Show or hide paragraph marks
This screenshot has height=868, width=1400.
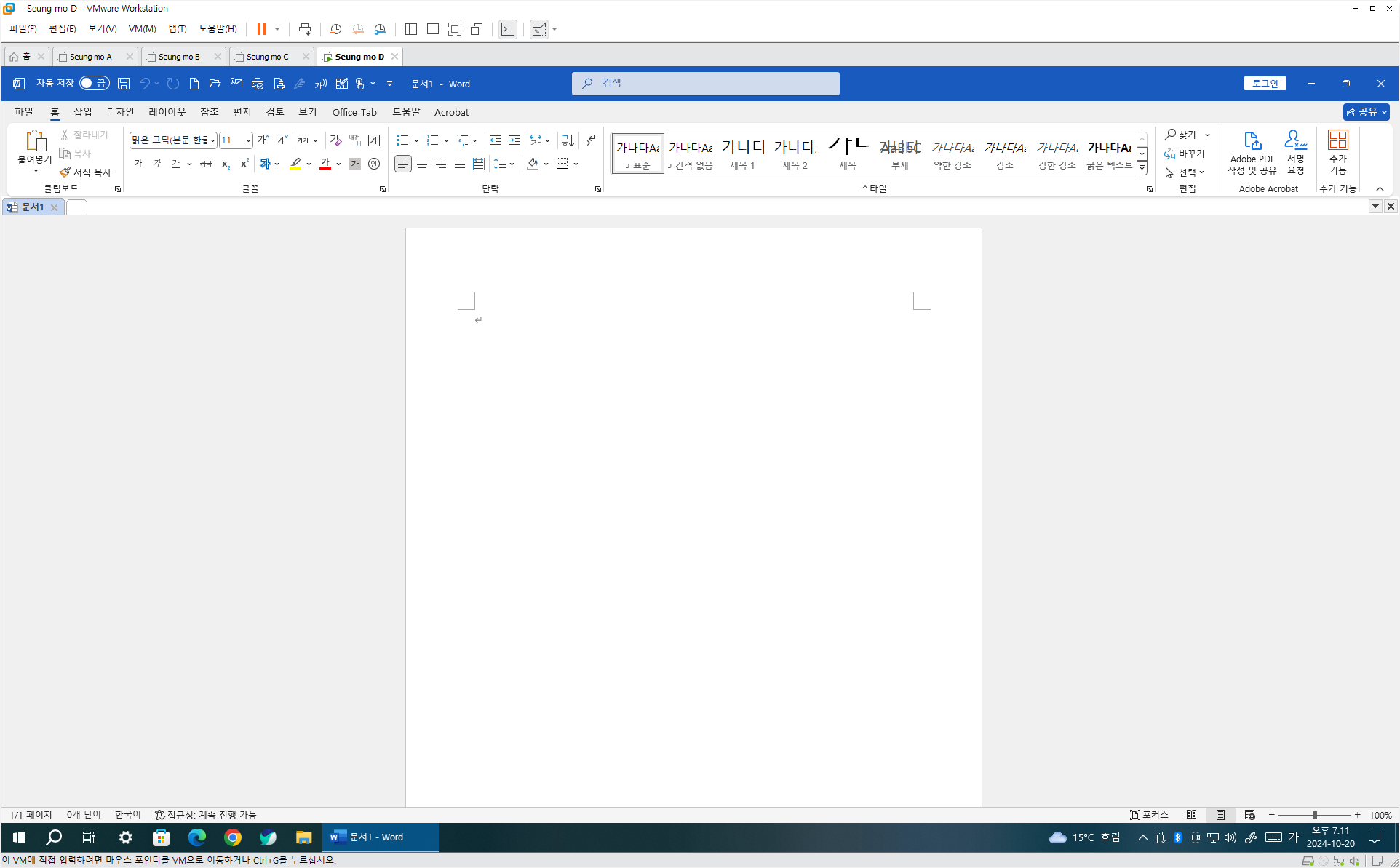[590, 140]
